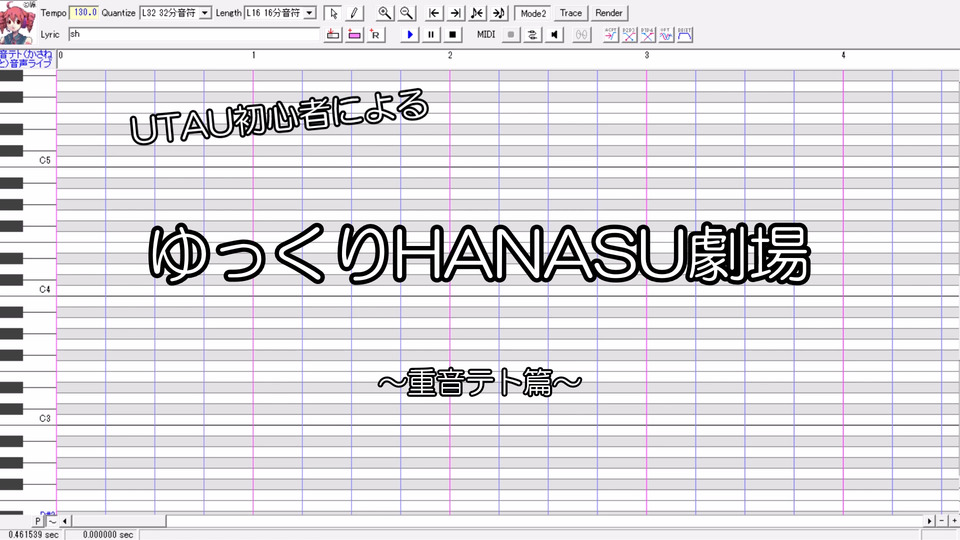Click the Lyric text field
Image resolution: width=960 pixels, height=540 pixels.
(194, 34)
